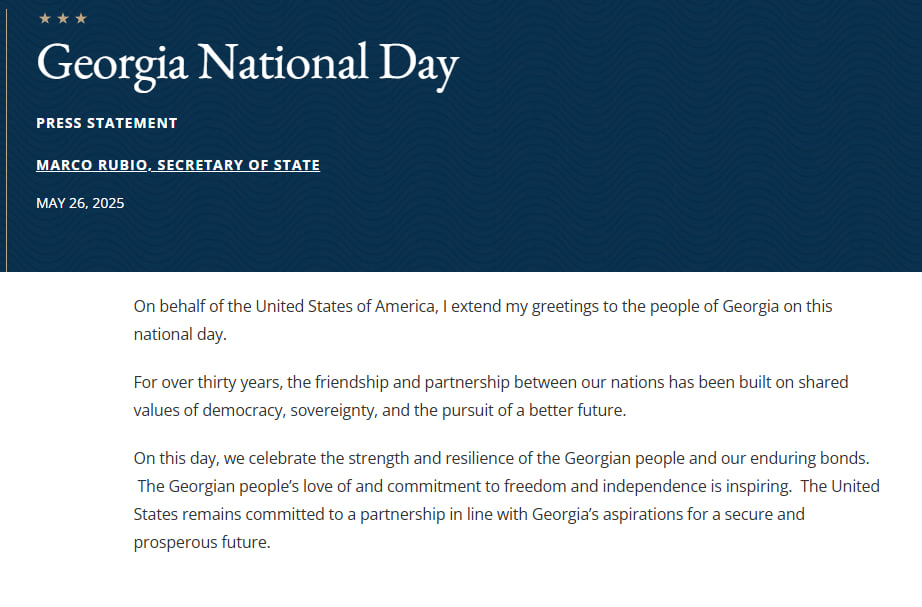The width and height of the screenshot is (922, 607).
Task: Click the words "prosperous future" at the end
Action: coord(201,543)
